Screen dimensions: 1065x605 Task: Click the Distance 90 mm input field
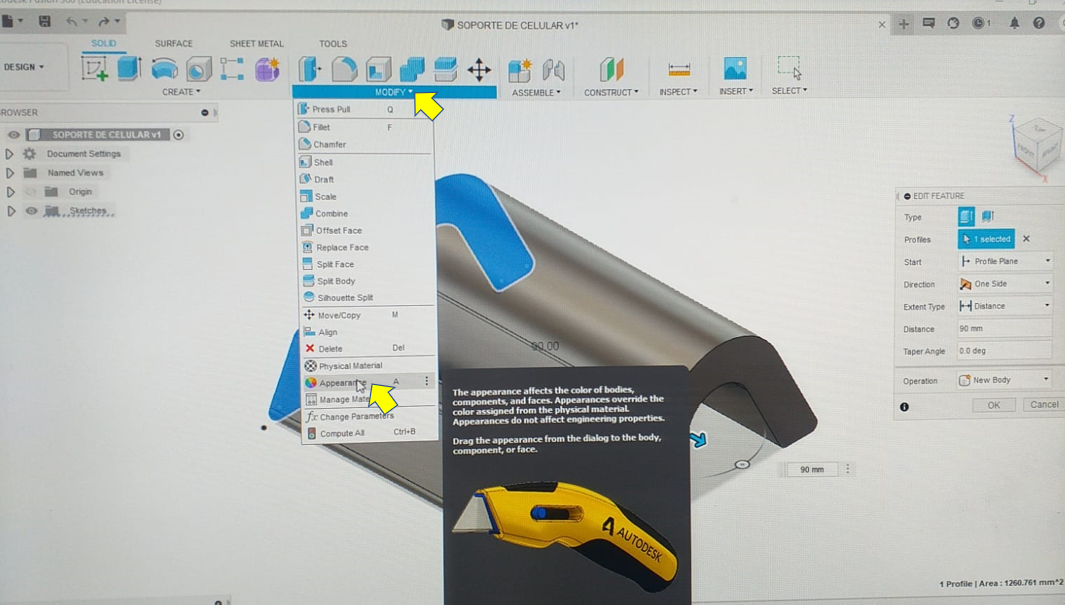click(x=1005, y=329)
